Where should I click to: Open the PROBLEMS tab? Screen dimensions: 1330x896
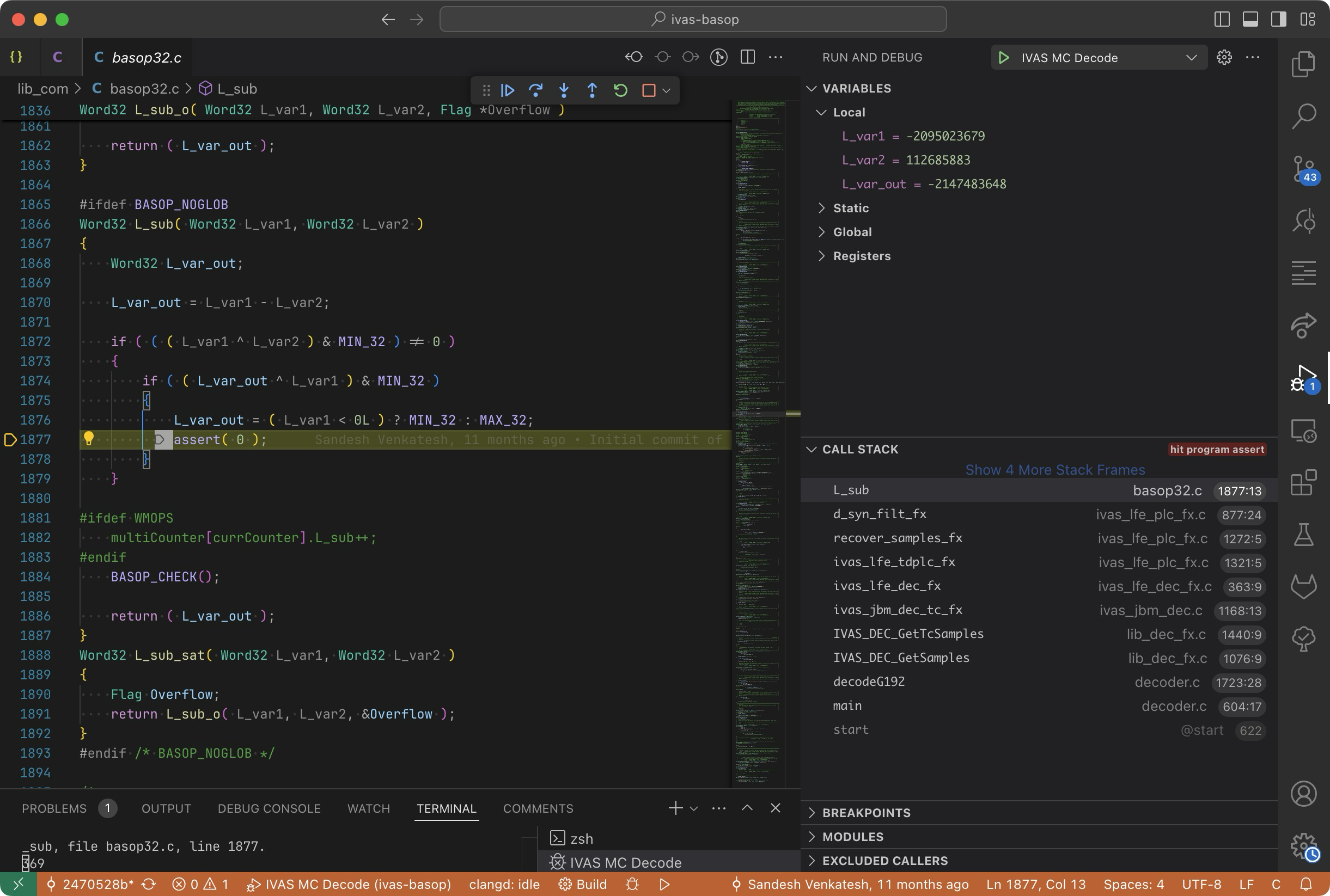click(x=54, y=808)
